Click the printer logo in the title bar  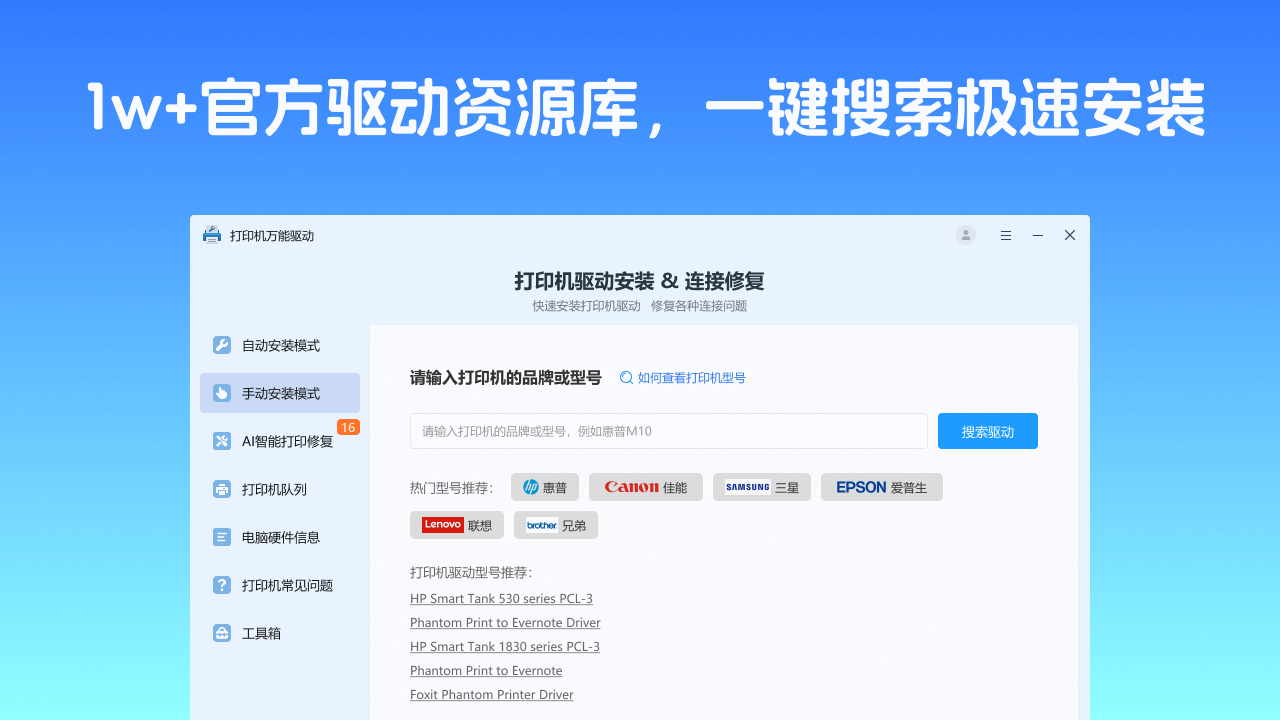(x=211, y=235)
